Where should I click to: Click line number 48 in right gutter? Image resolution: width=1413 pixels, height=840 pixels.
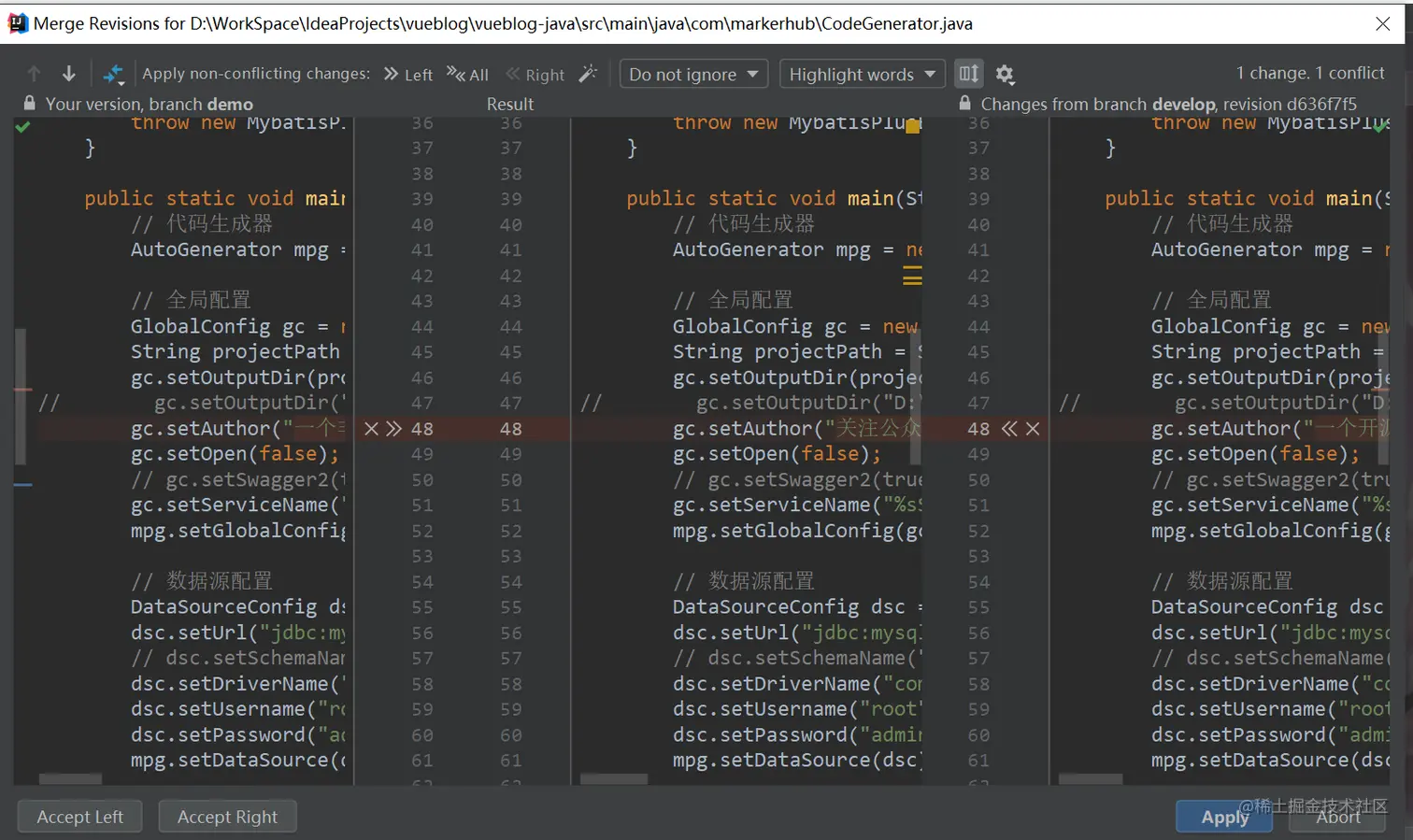[978, 429]
